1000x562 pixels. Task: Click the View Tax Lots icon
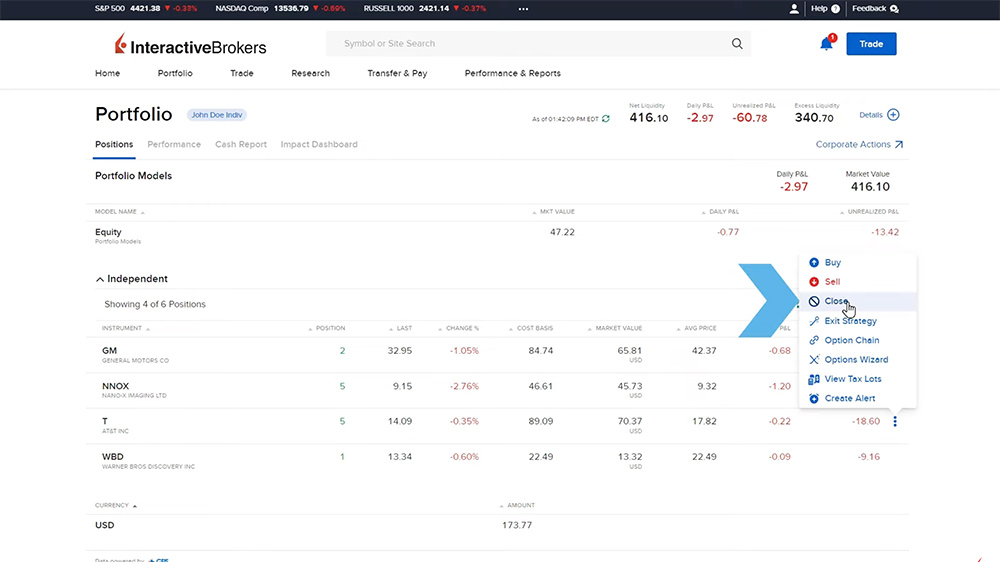814,379
